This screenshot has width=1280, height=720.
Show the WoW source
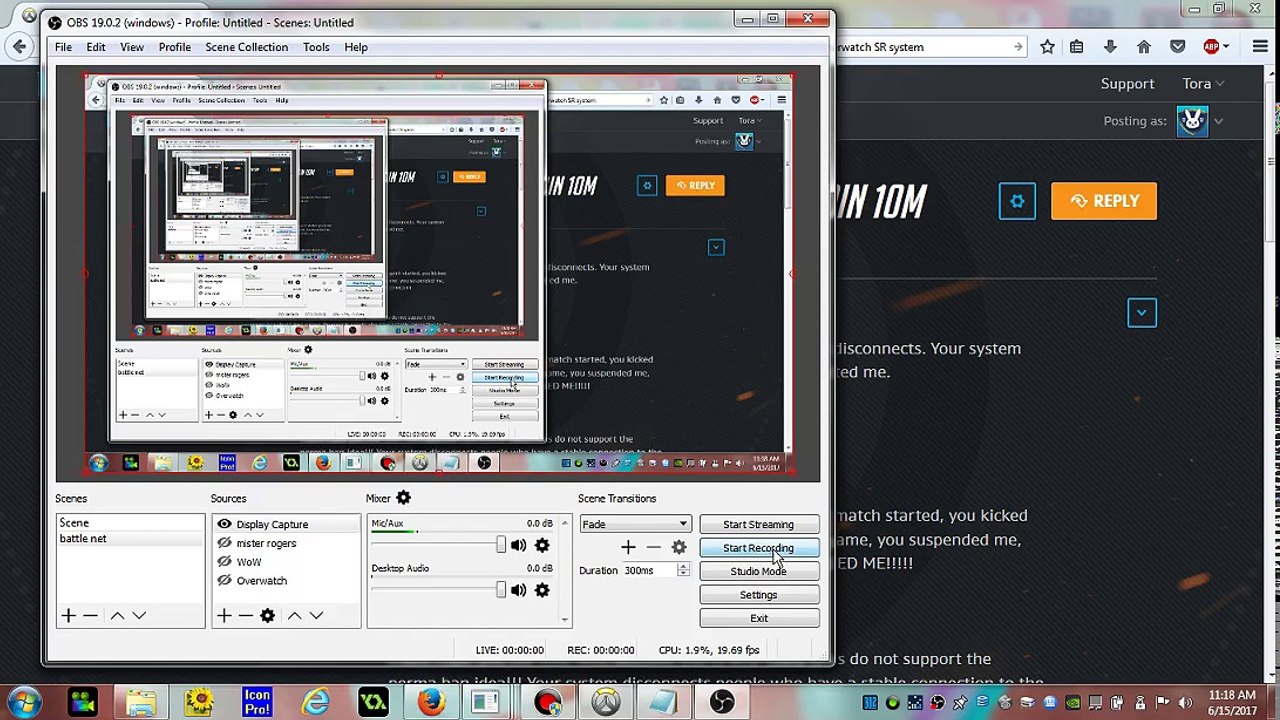tap(224, 562)
